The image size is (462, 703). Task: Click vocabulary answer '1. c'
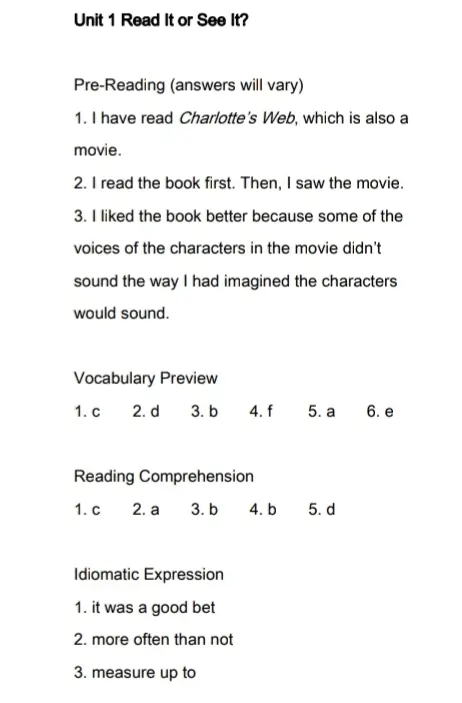87,411
